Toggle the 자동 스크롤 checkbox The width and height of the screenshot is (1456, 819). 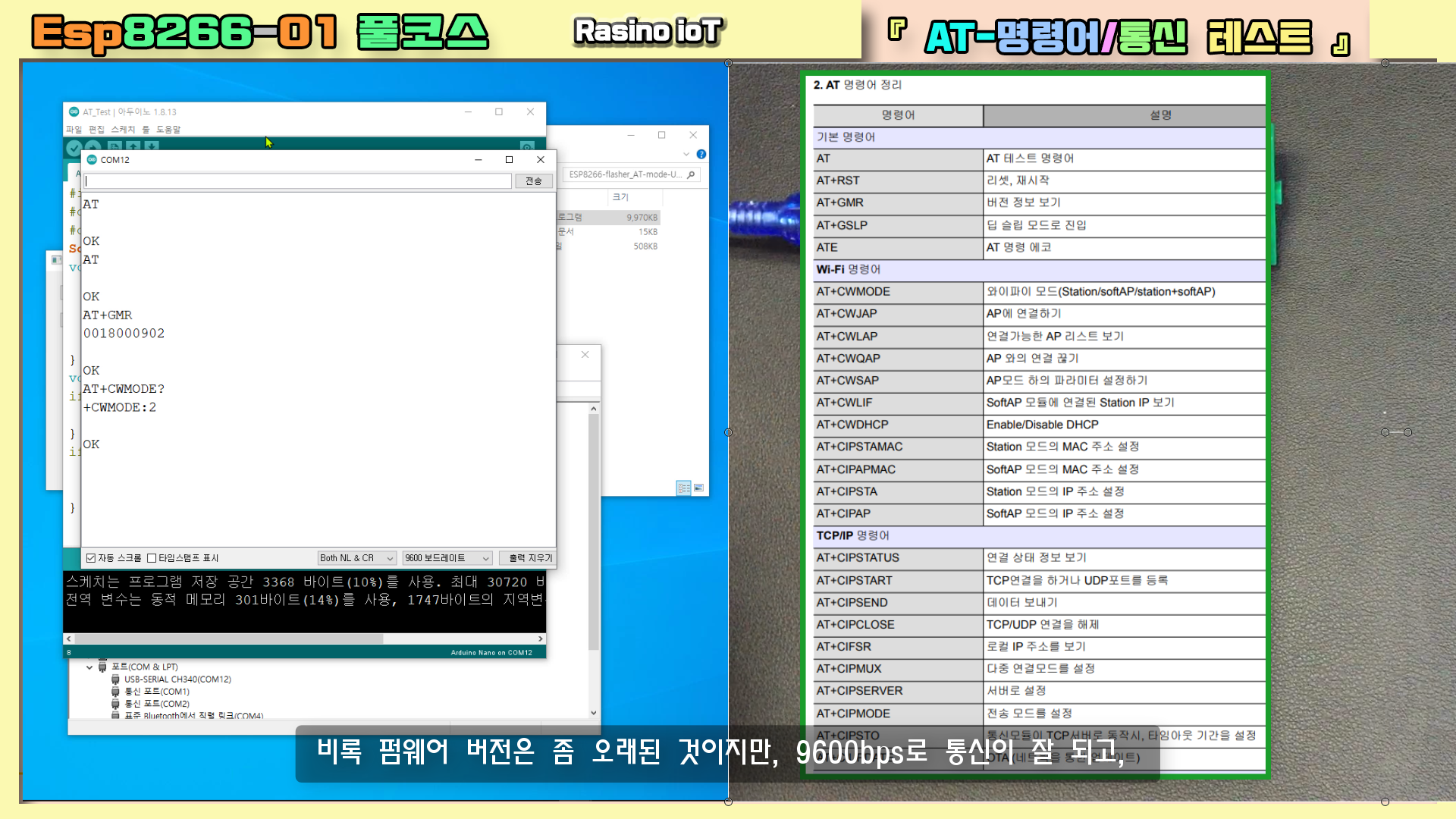coord(91,558)
